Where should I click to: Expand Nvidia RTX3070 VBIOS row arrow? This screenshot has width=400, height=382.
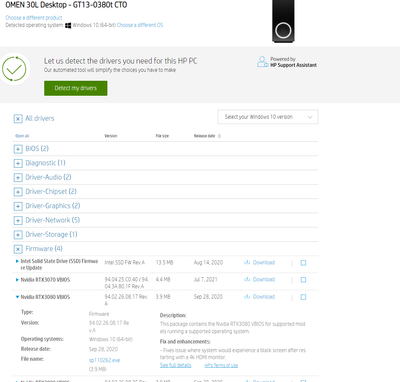(17, 280)
